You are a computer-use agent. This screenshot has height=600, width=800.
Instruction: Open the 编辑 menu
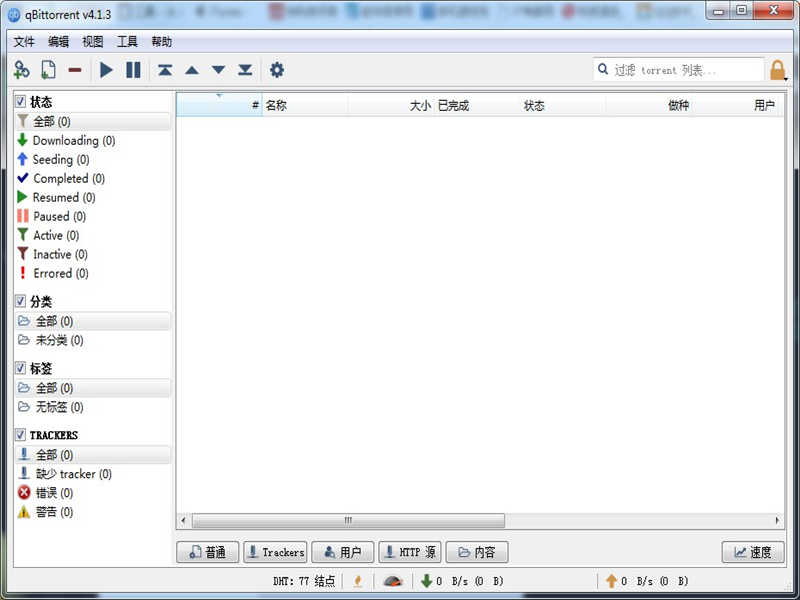[58, 41]
